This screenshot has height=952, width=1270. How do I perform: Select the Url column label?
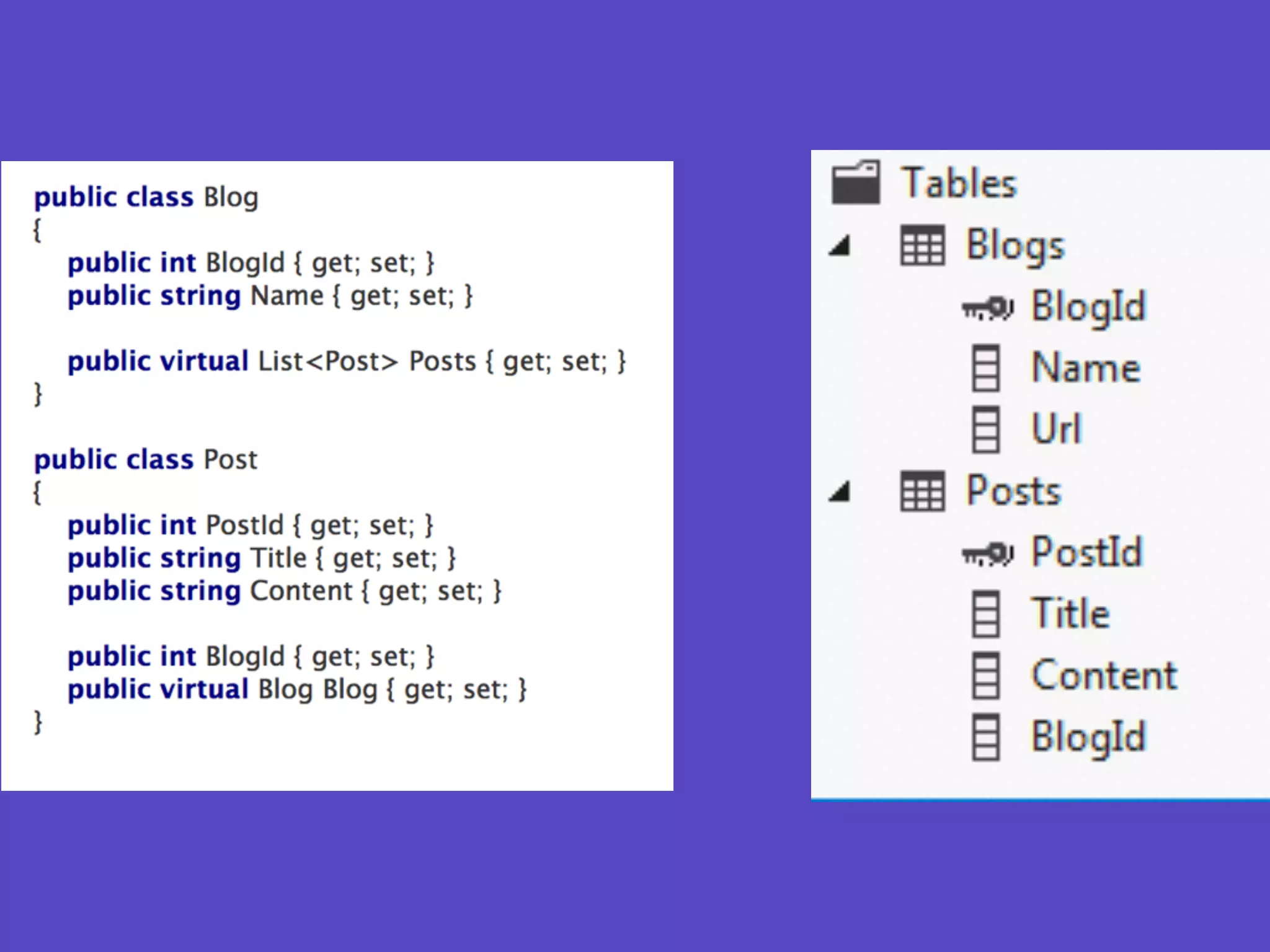(1056, 429)
